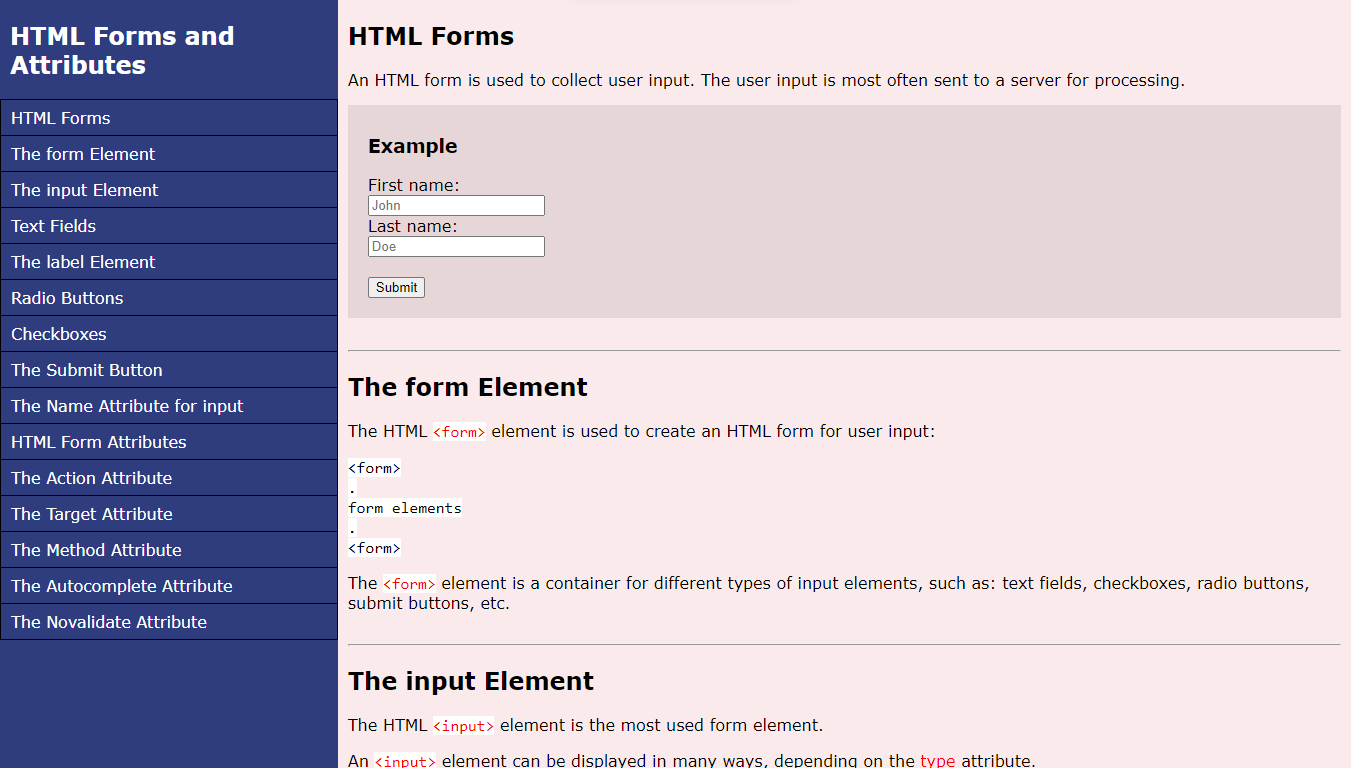Open The Novalidate Attribute link

pos(169,622)
